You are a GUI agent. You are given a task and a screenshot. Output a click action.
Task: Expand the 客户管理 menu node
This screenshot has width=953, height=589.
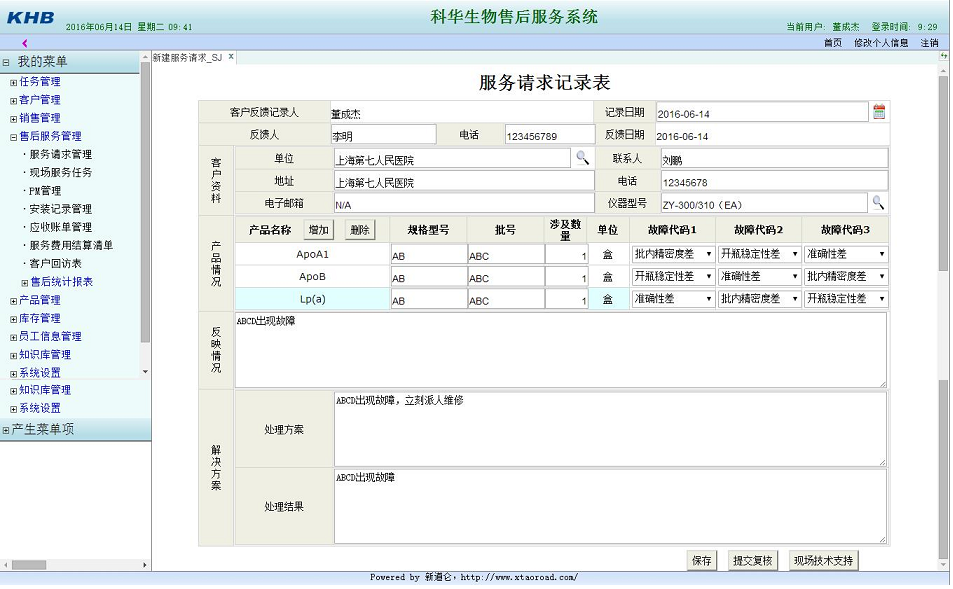[x=13, y=100]
